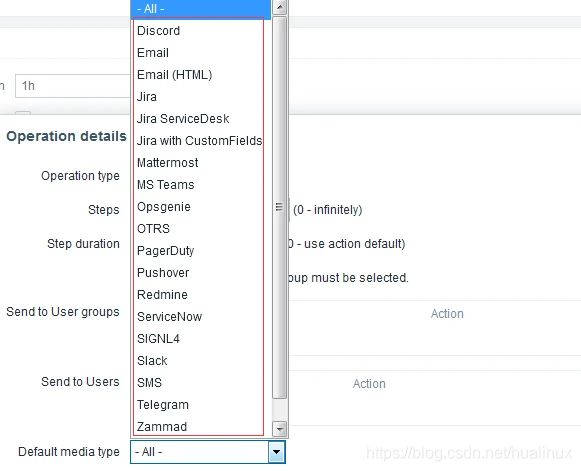Choose ServiceNow from the list
The image size is (581, 471).
[x=169, y=317]
